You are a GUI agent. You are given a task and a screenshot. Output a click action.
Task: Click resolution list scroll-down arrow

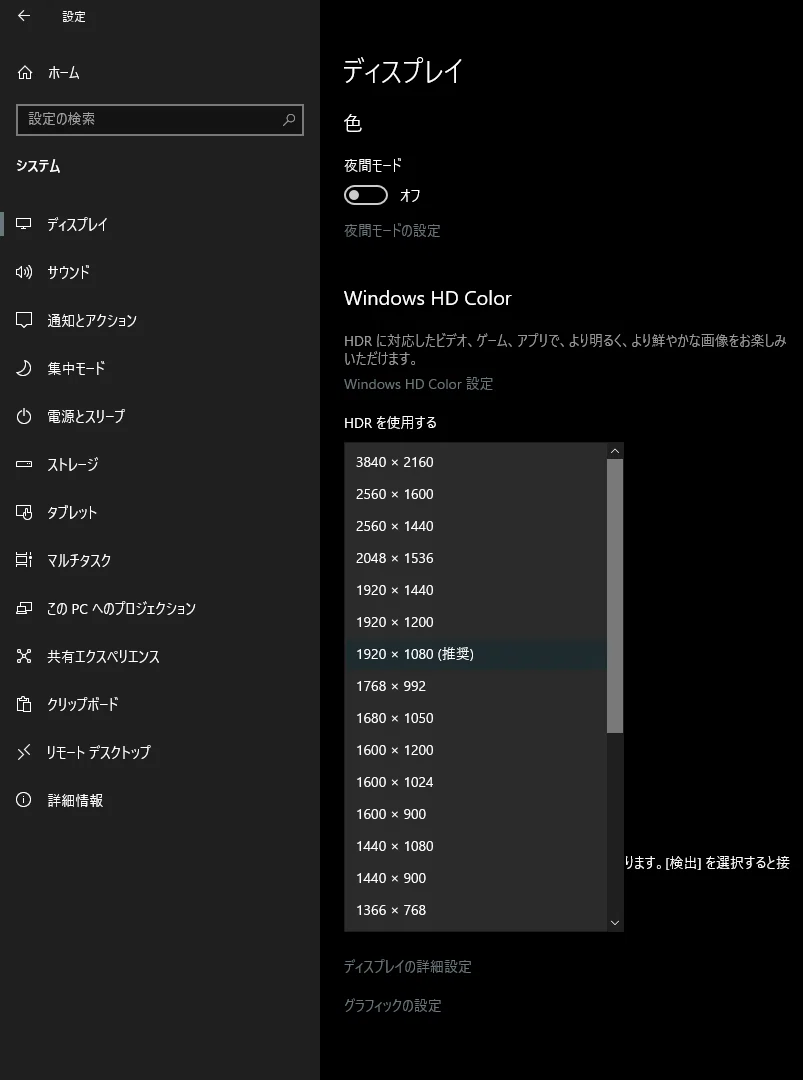coord(615,923)
